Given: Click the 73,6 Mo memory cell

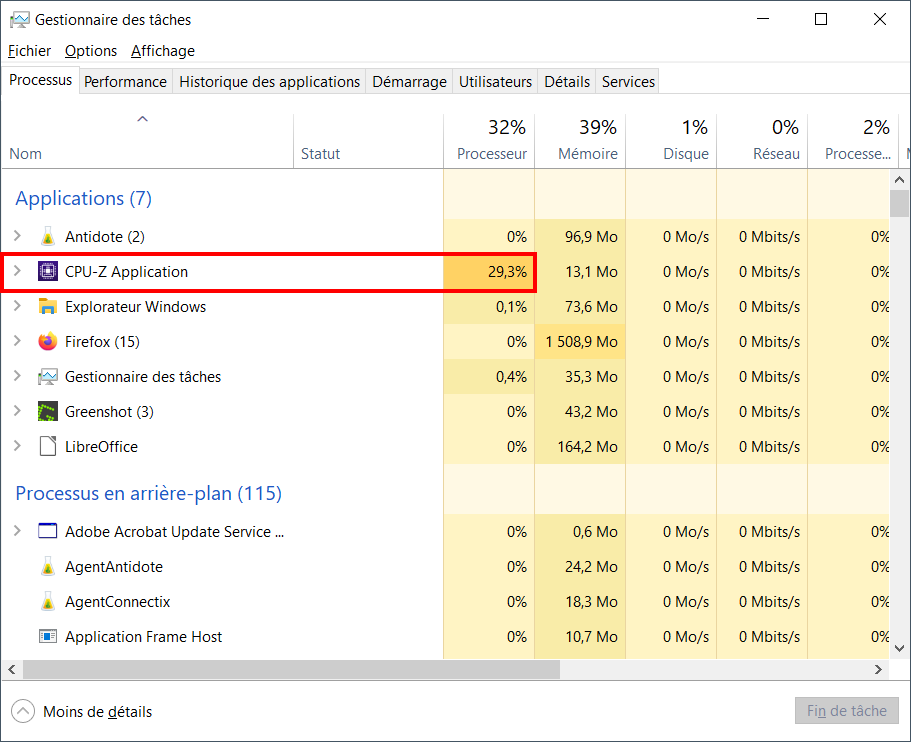Looking at the screenshot, I should (x=580, y=306).
